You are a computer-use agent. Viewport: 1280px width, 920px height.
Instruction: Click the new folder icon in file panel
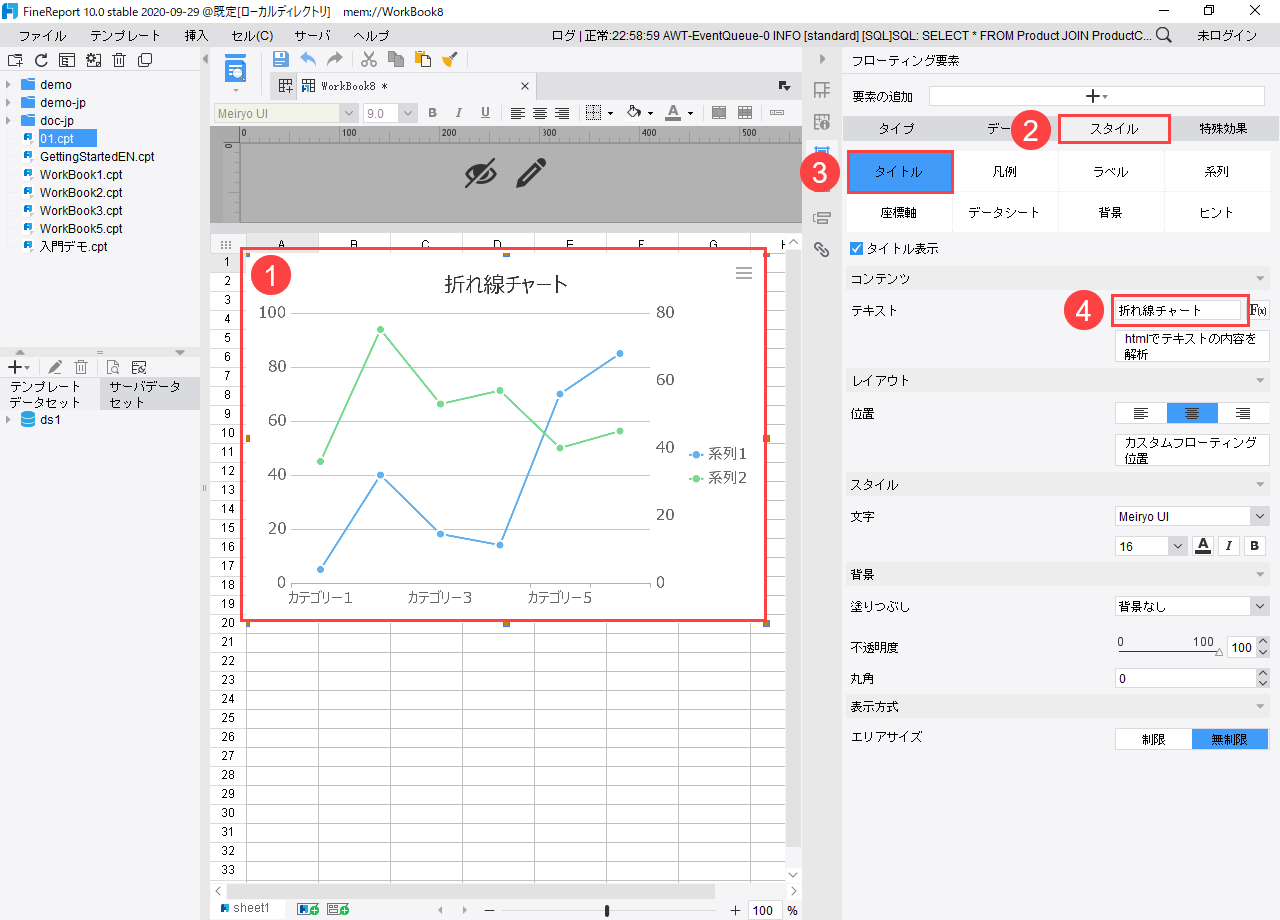15,60
